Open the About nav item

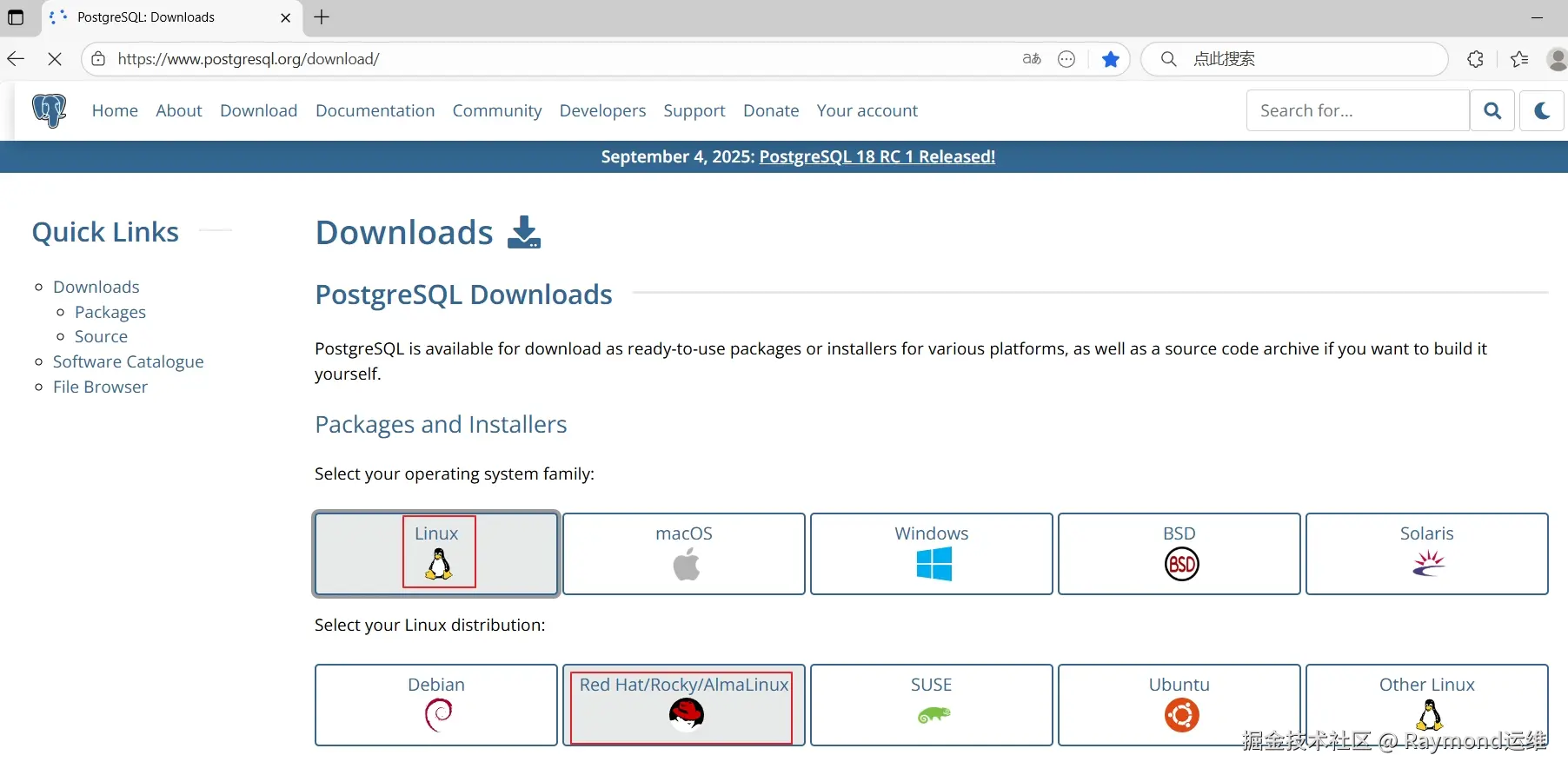(x=179, y=110)
